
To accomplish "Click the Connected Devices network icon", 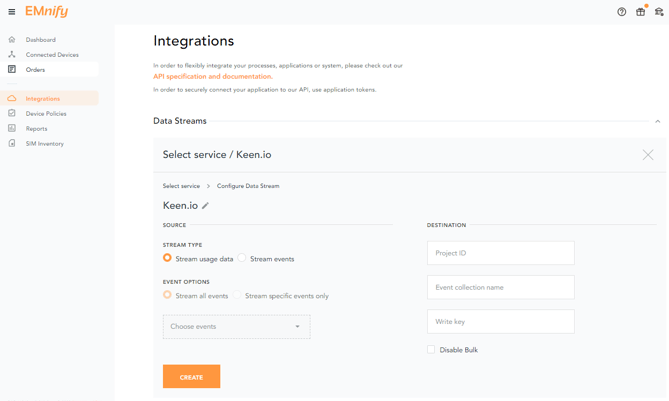I will tap(12, 55).
